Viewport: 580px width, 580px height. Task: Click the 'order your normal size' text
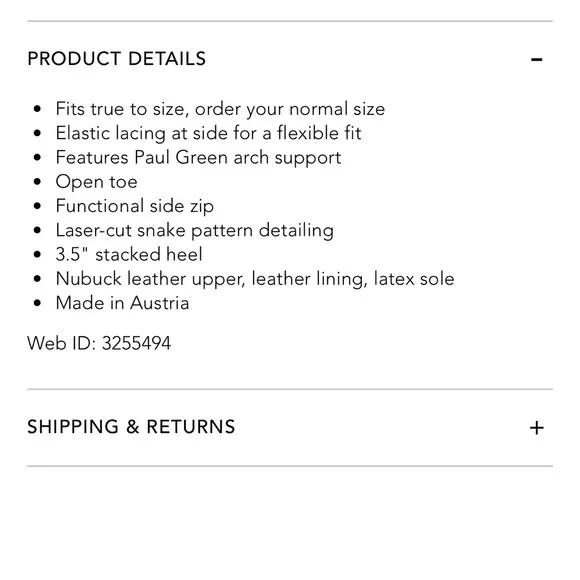point(290,109)
